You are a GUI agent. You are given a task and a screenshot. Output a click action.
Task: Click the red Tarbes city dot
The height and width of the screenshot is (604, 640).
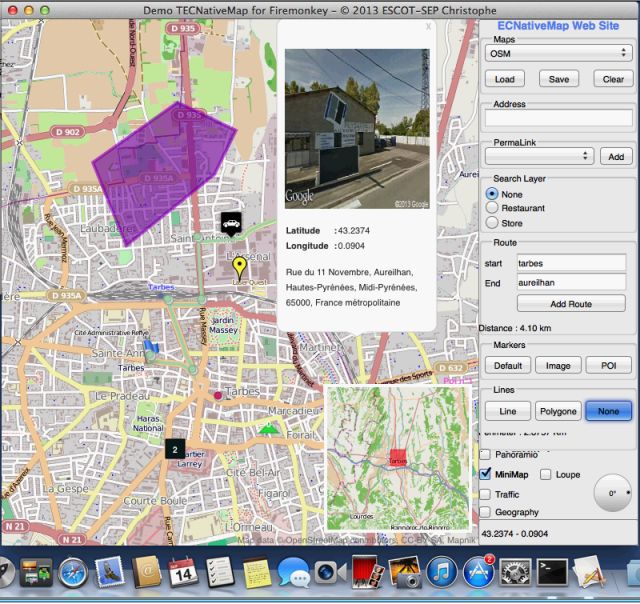click(218, 395)
